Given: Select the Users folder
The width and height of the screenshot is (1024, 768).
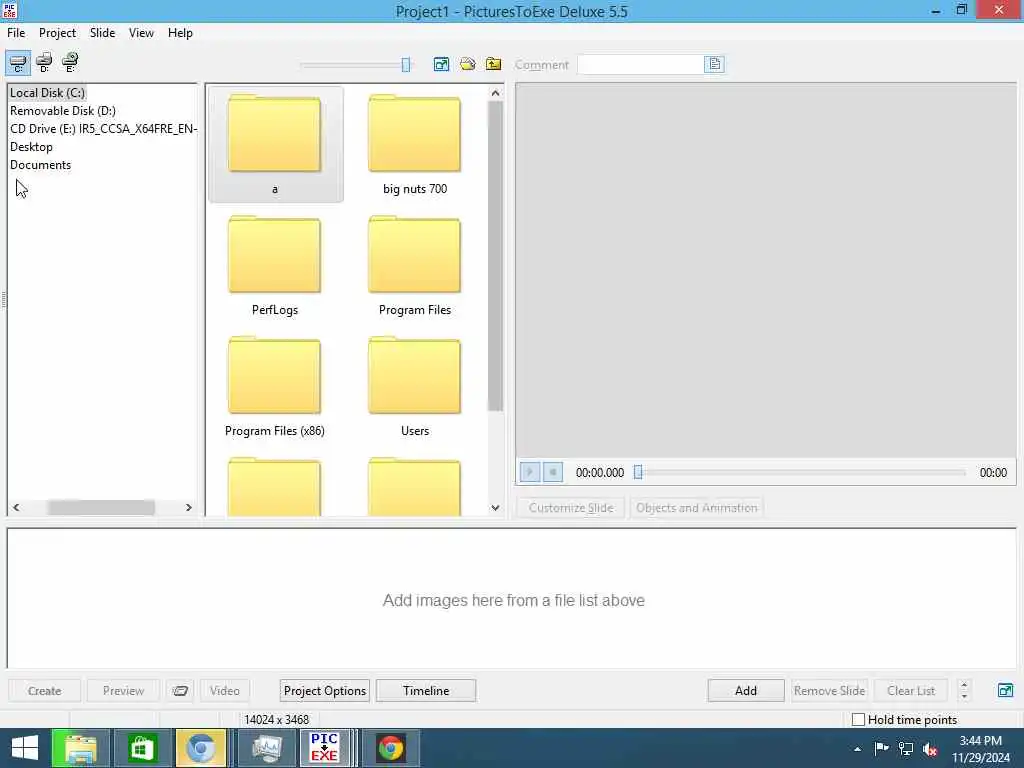Looking at the screenshot, I should click(415, 386).
